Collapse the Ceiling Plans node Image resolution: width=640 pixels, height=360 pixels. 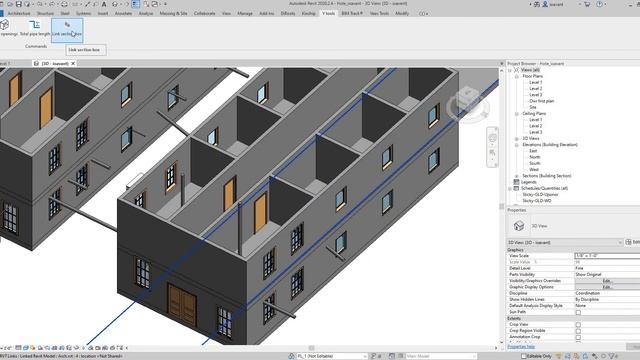point(517,114)
